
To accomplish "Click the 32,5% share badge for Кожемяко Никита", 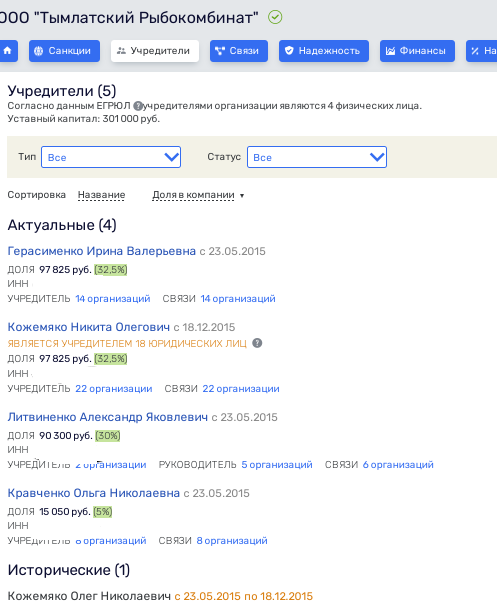I will [111, 358].
